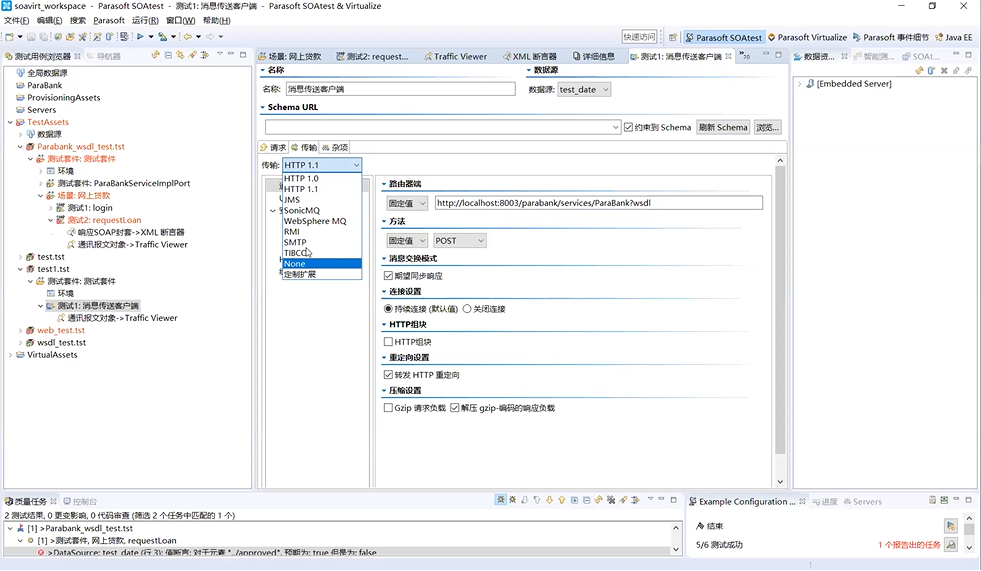Image resolution: width=981 pixels, height=571 pixels.
Task: Click the view-tasks icon beside 1 个报告出的任务
Action: coord(951,545)
